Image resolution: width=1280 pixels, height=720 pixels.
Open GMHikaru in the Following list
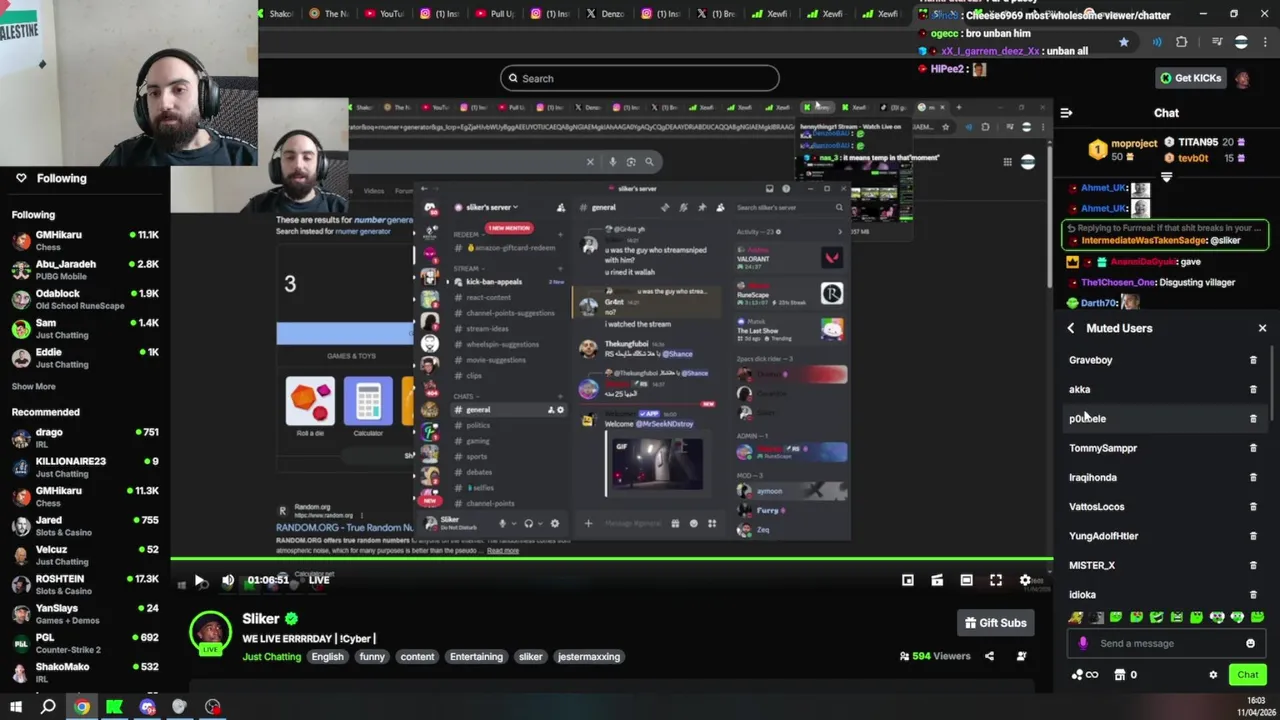click(x=85, y=240)
